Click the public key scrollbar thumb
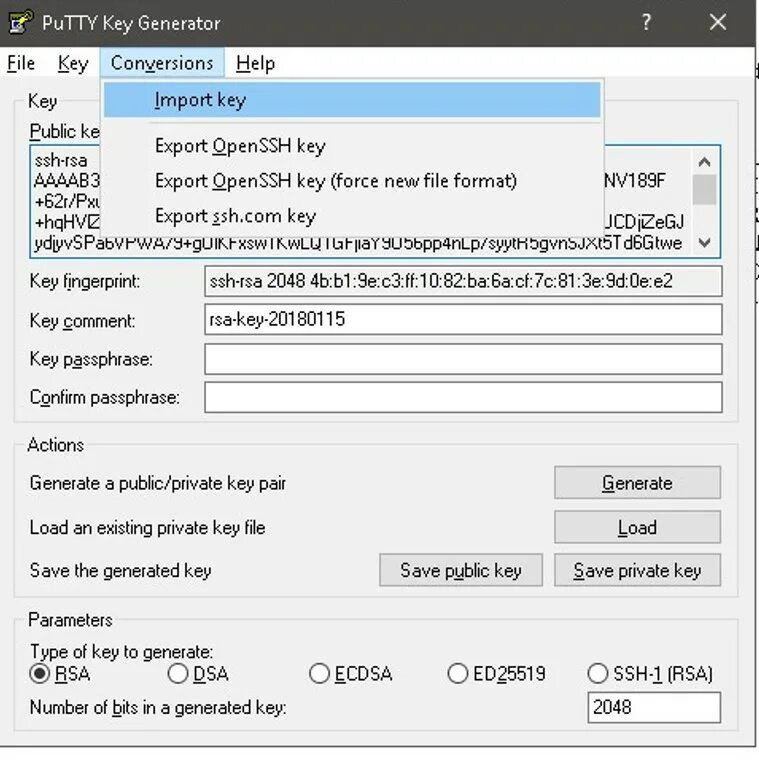Screen dimensions: 759x766 coord(704,190)
